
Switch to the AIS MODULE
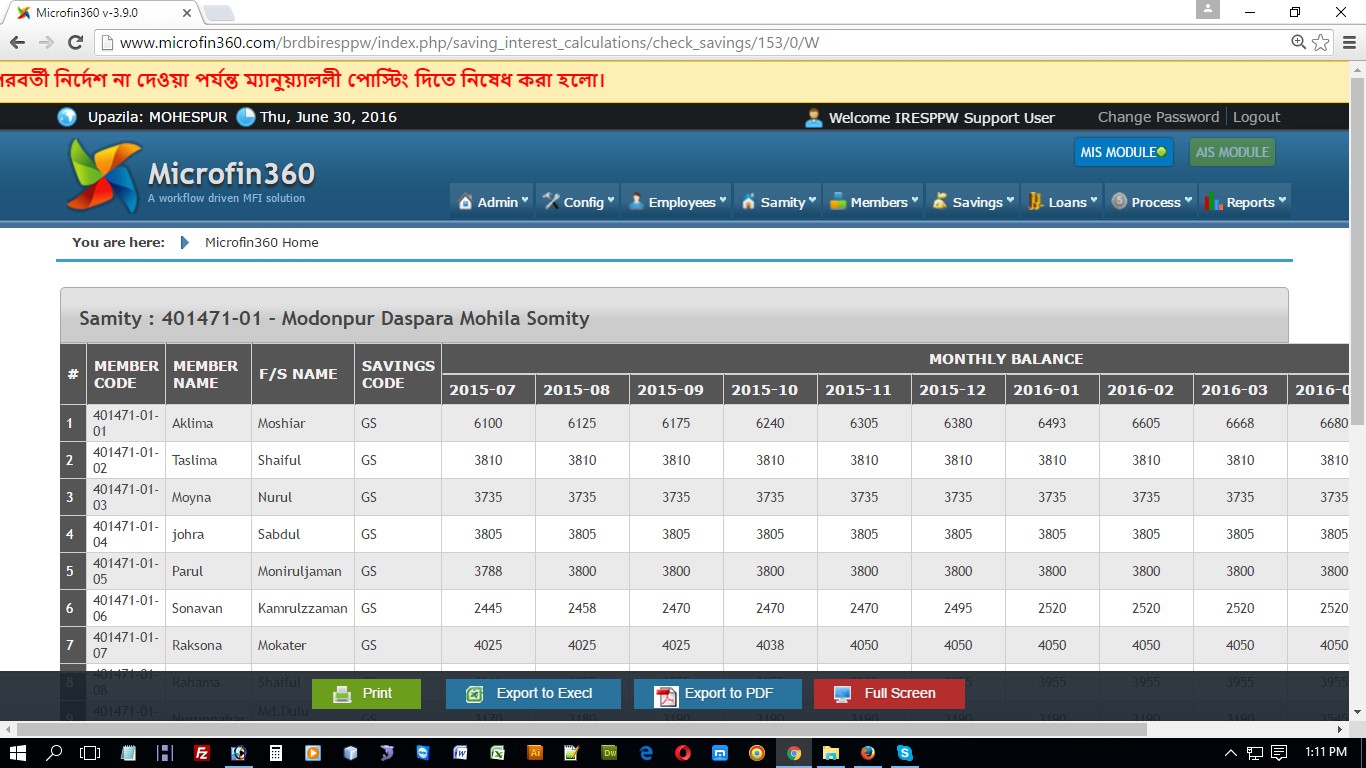tap(1232, 152)
